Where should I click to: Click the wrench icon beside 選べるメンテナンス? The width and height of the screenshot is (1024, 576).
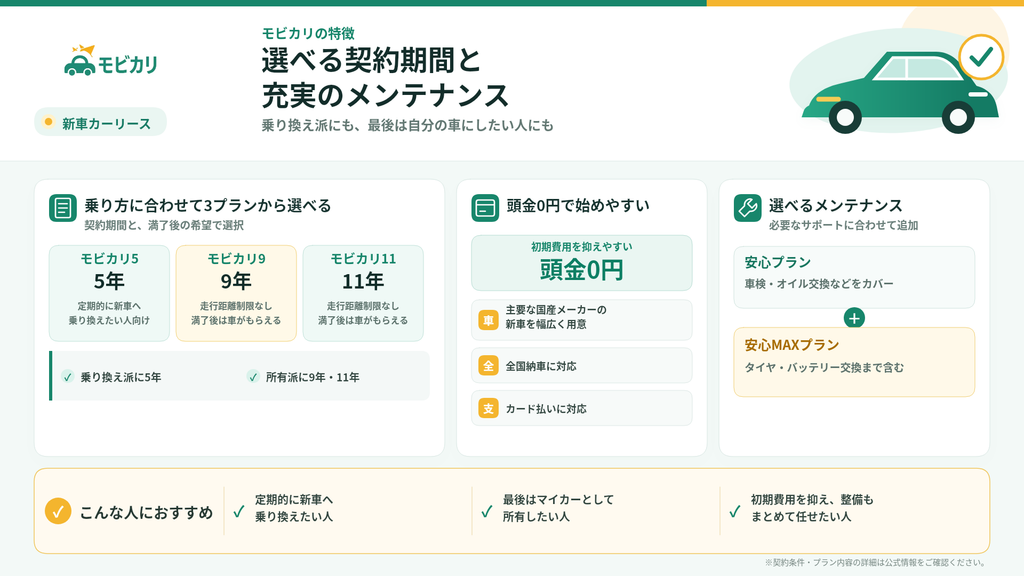[x=747, y=208]
